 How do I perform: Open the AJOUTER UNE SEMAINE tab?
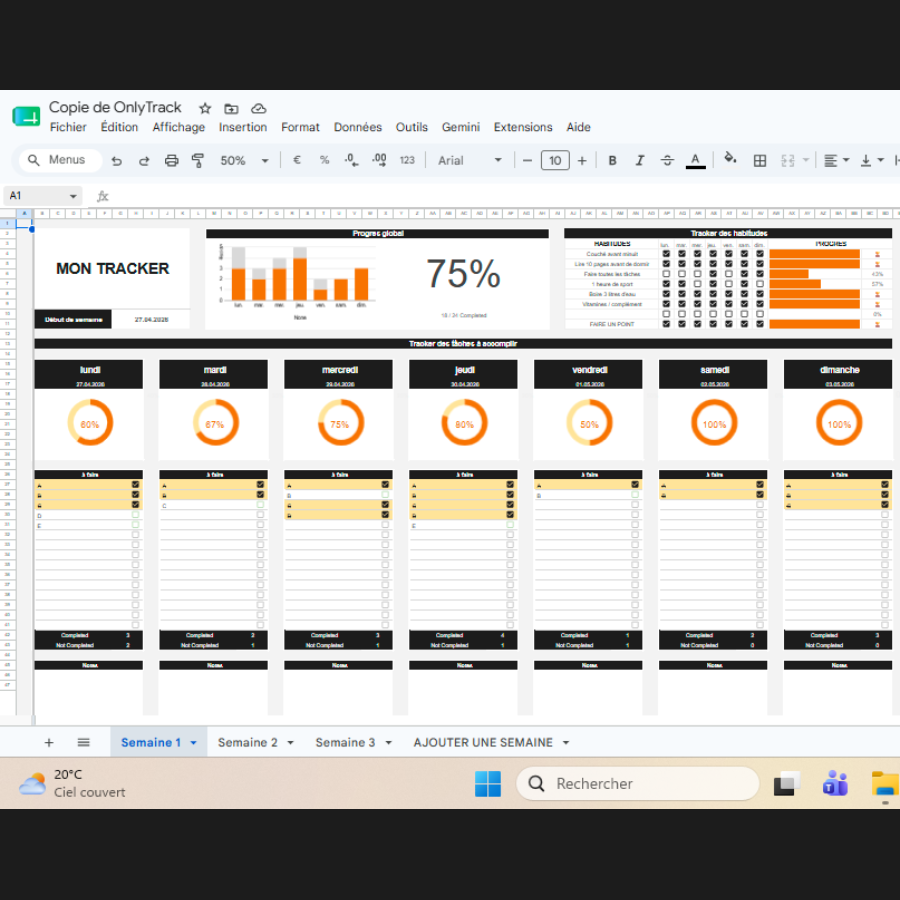pos(483,743)
